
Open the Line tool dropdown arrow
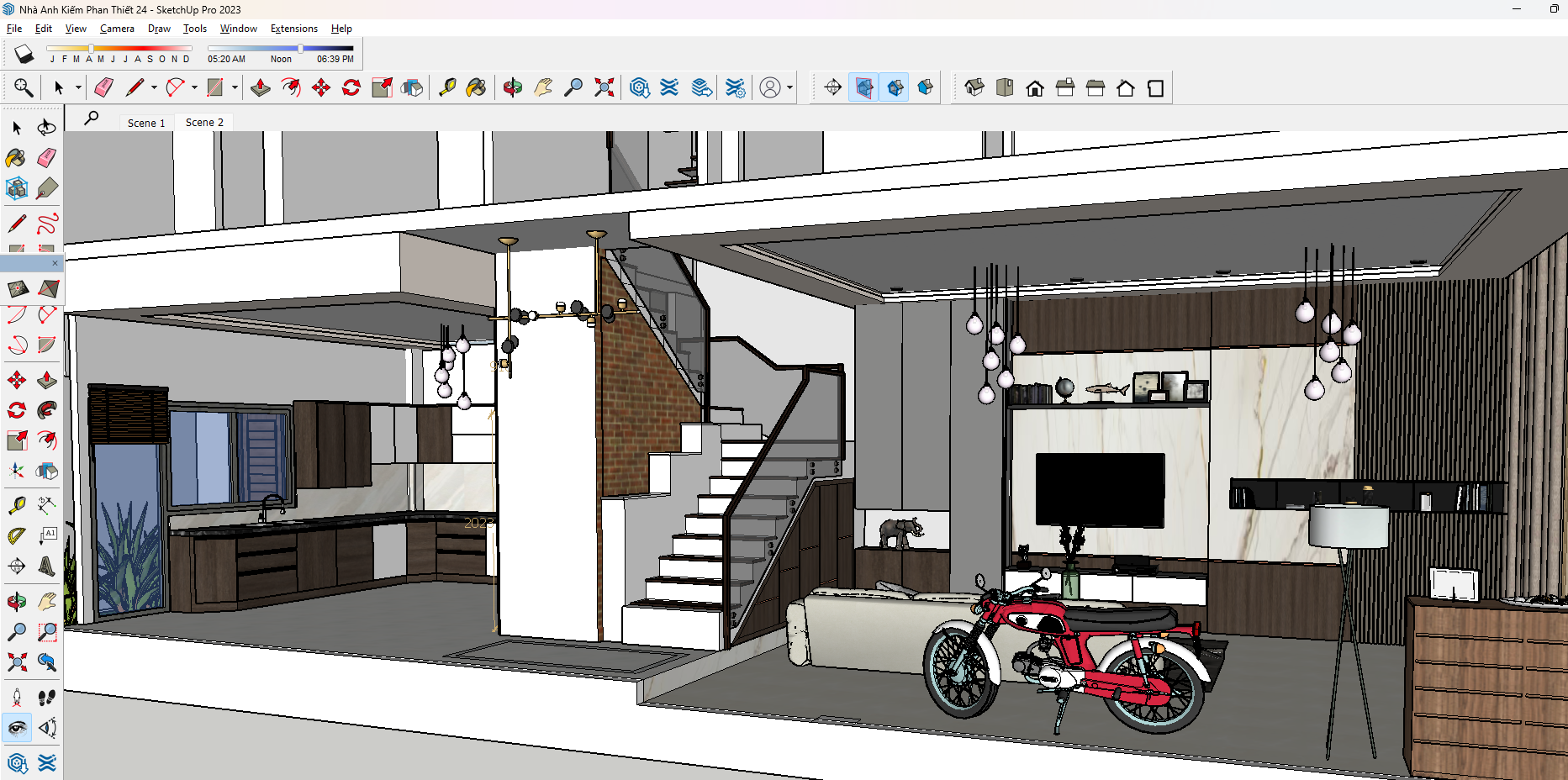point(154,87)
